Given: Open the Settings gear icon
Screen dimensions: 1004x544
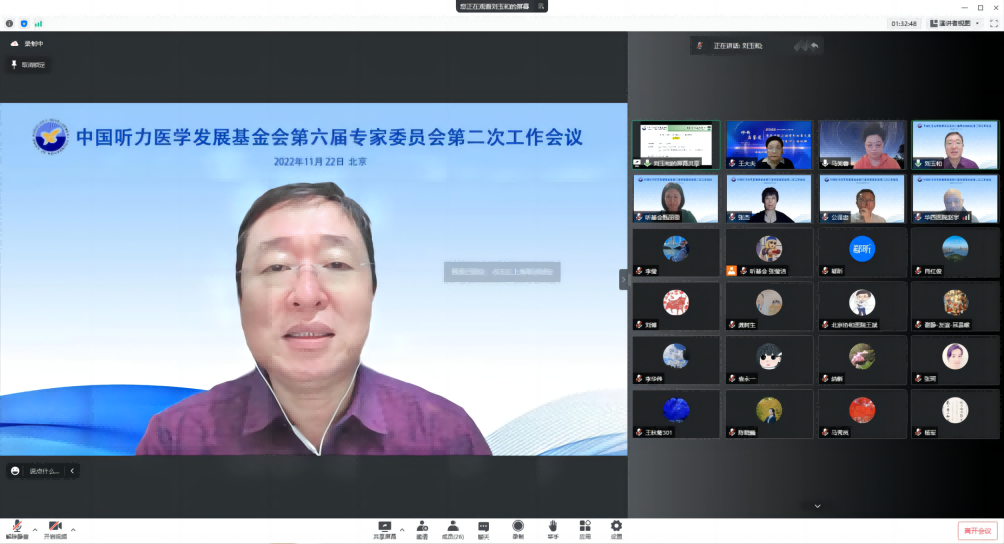Looking at the screenshot, I should point(616,526).
